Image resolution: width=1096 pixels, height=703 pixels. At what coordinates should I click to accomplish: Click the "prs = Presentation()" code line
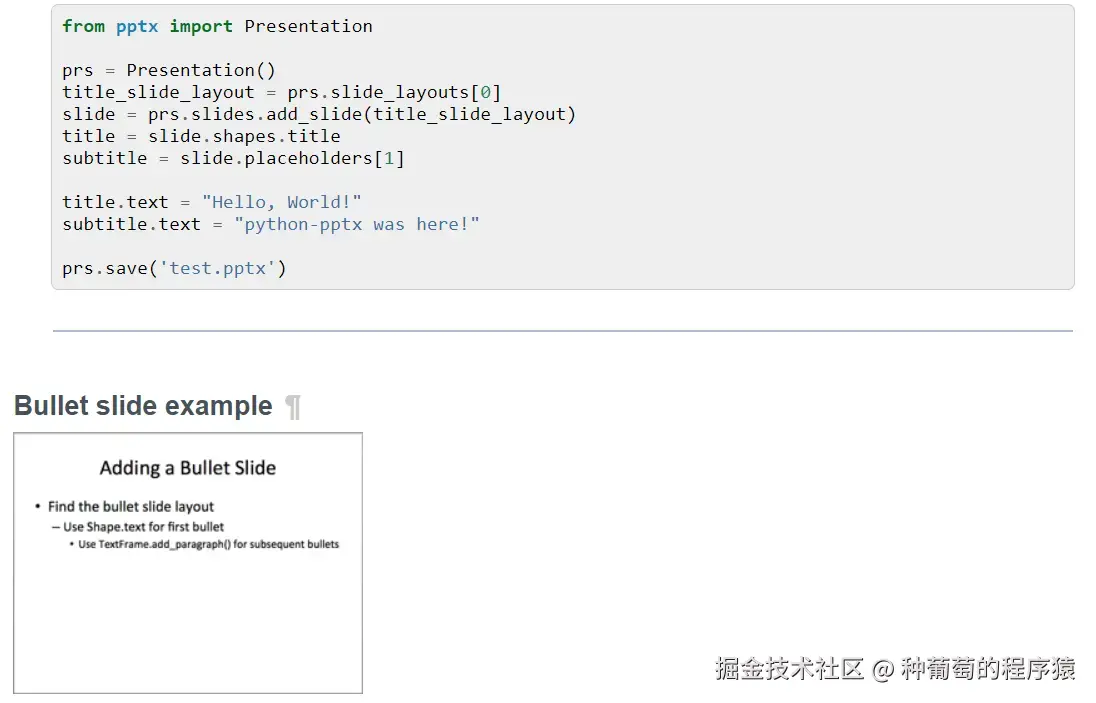[x=168, y=70]
